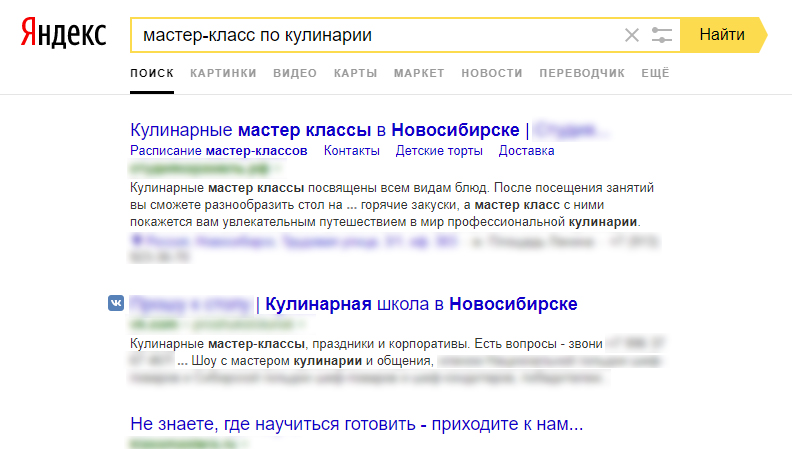Open the advanced search settings icon

click(x=662, y=35)
